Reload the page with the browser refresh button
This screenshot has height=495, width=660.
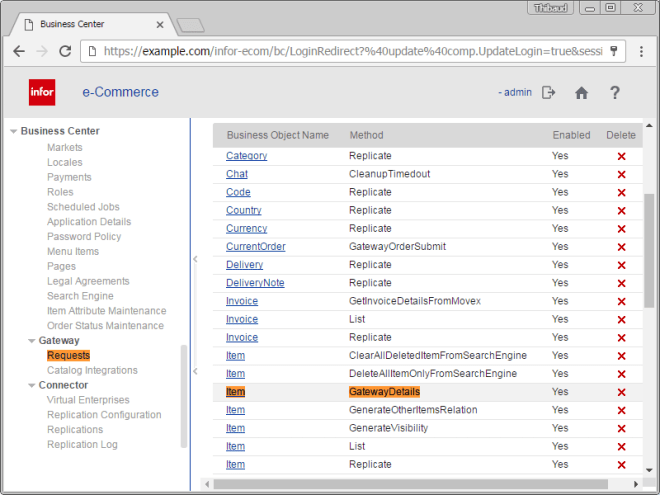pos(65,51)
